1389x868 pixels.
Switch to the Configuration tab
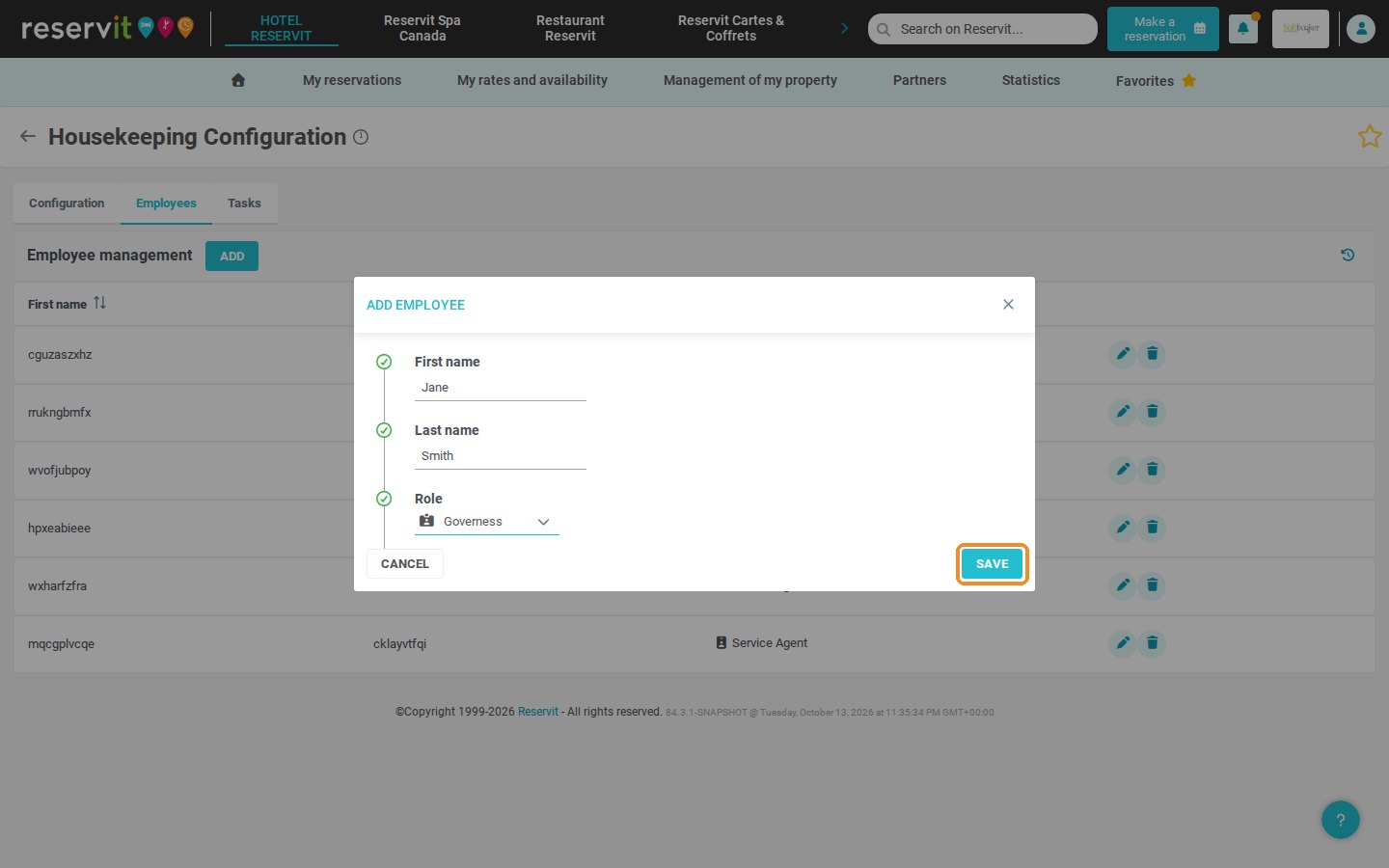[67, 203]
